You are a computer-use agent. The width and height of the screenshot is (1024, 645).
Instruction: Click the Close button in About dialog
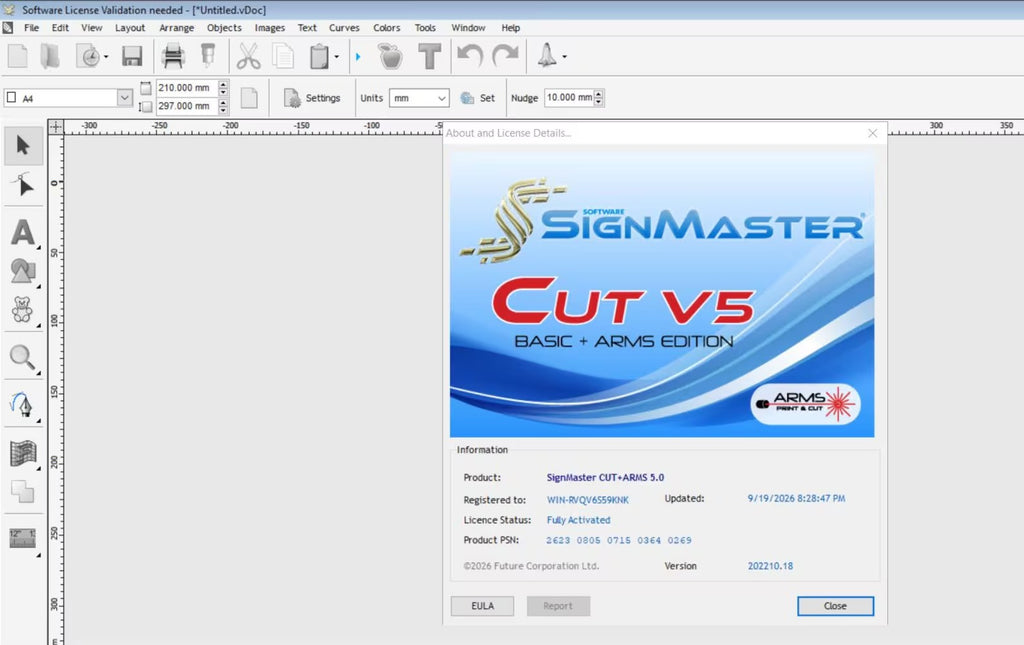(x=835, y=606)
